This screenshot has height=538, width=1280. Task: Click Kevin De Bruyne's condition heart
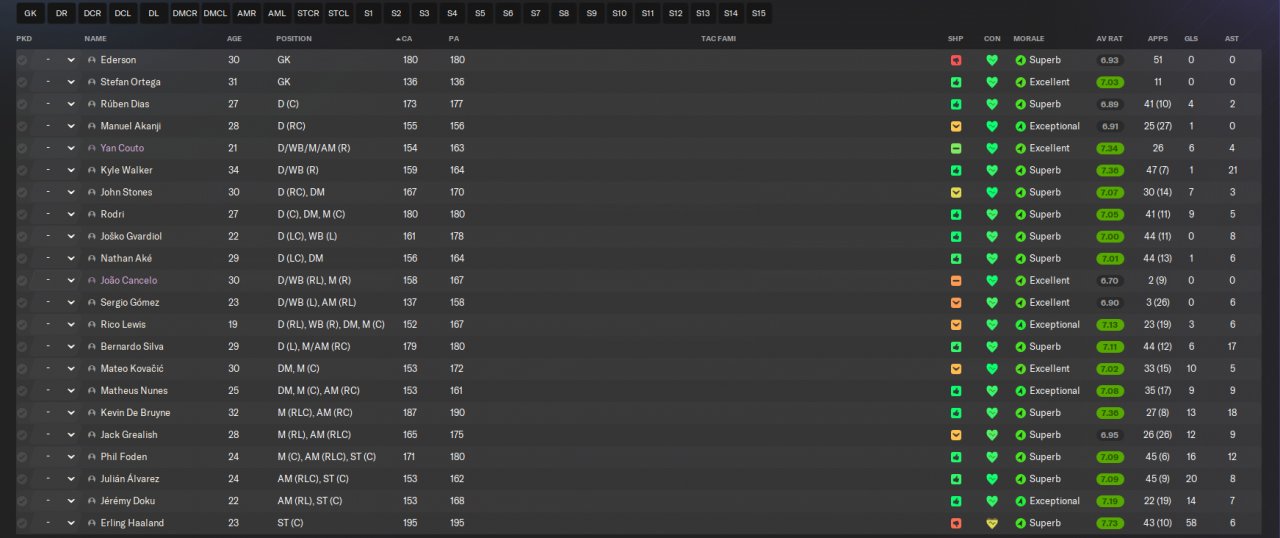(992, 413)
